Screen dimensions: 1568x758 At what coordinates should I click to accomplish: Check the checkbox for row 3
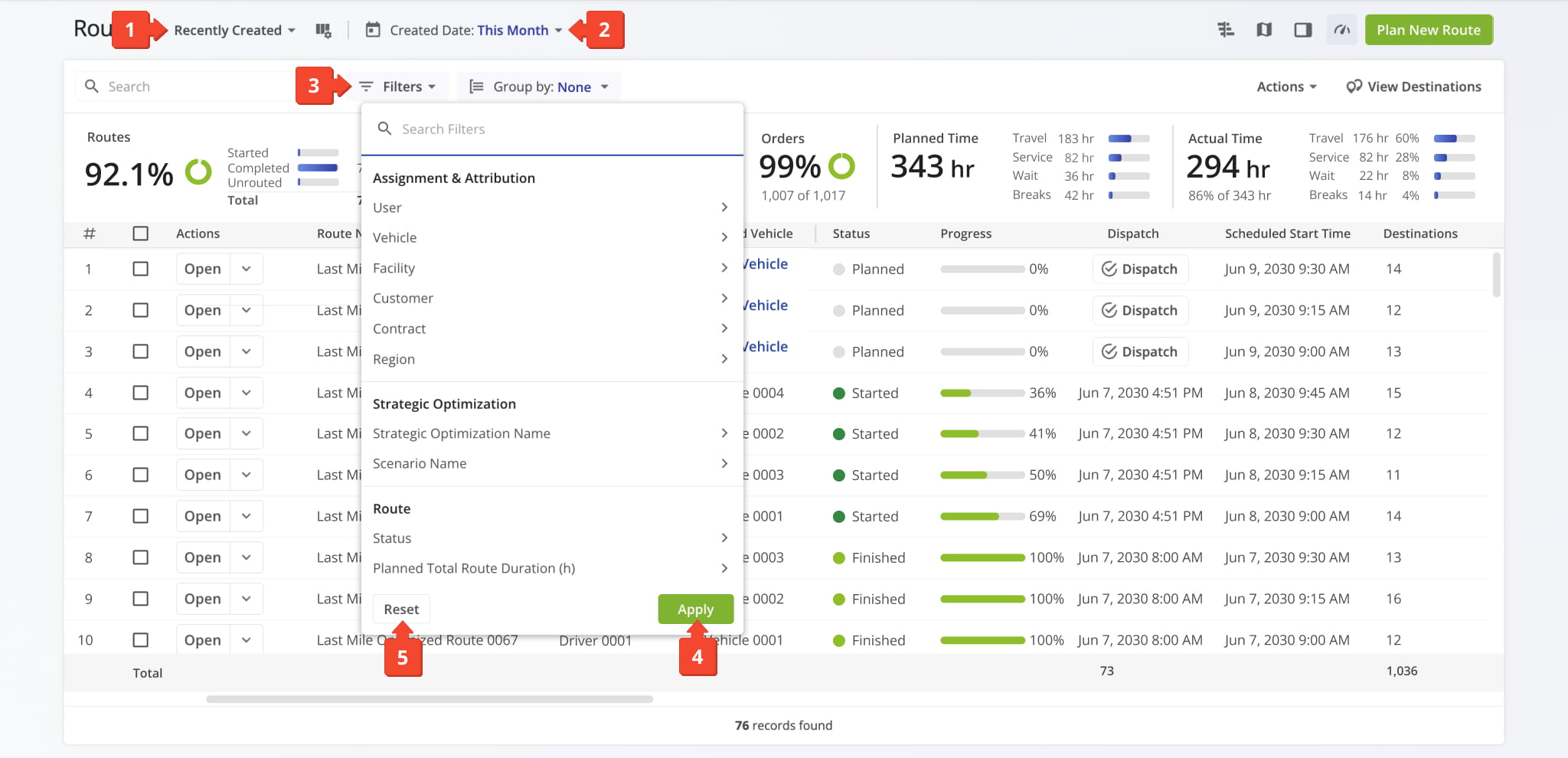pyautogui.click(x=141, y=351)
